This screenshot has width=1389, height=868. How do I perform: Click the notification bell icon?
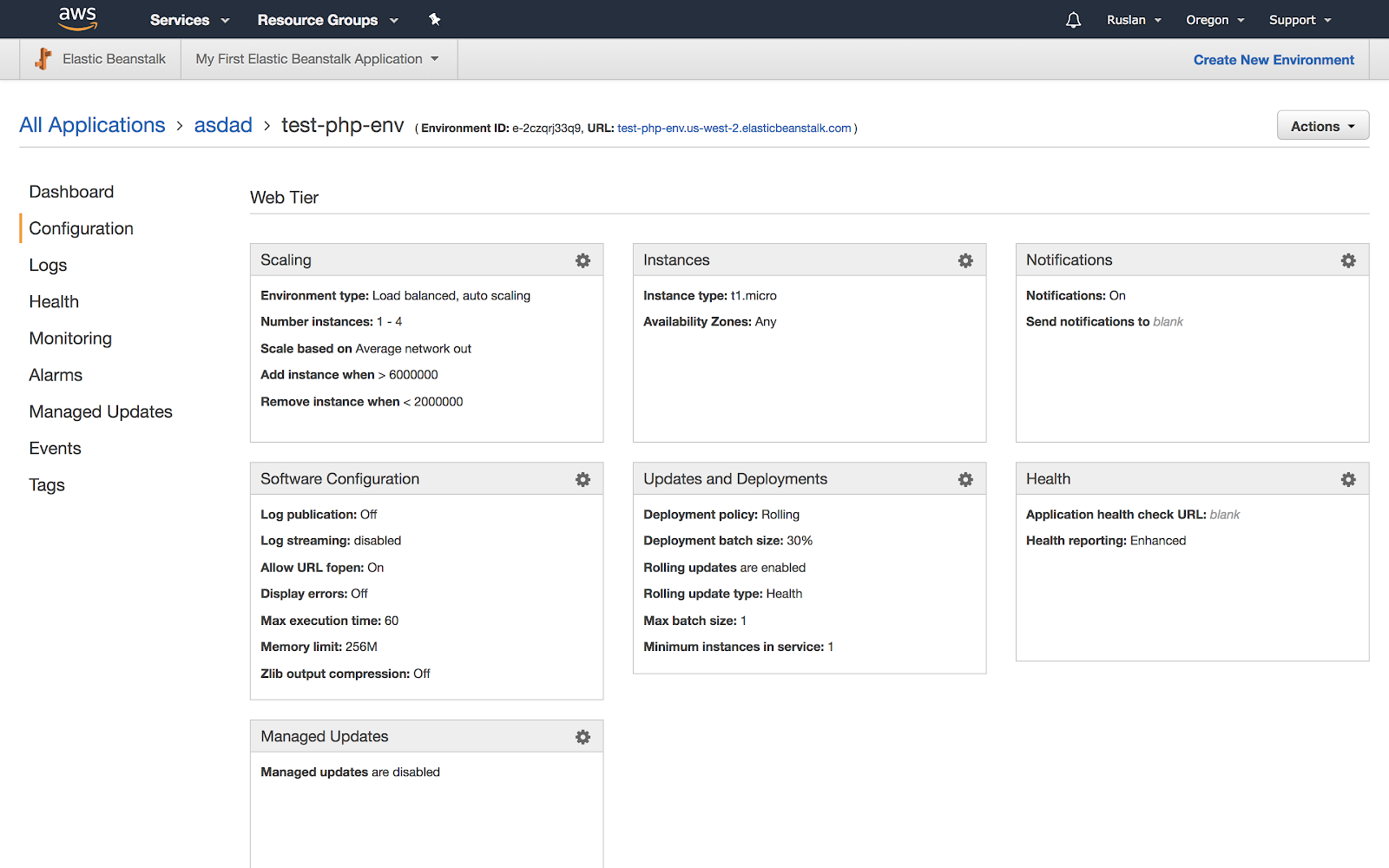point(1074,20)
